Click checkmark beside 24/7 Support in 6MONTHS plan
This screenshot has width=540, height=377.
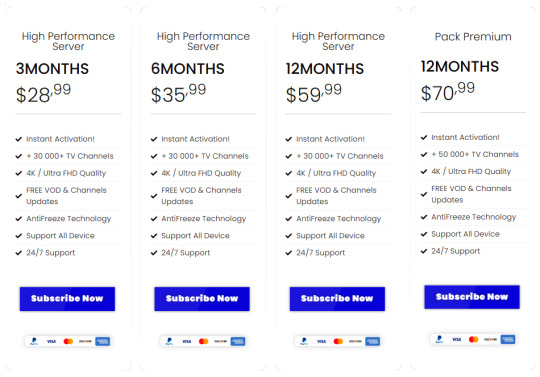tap(154, 253)
